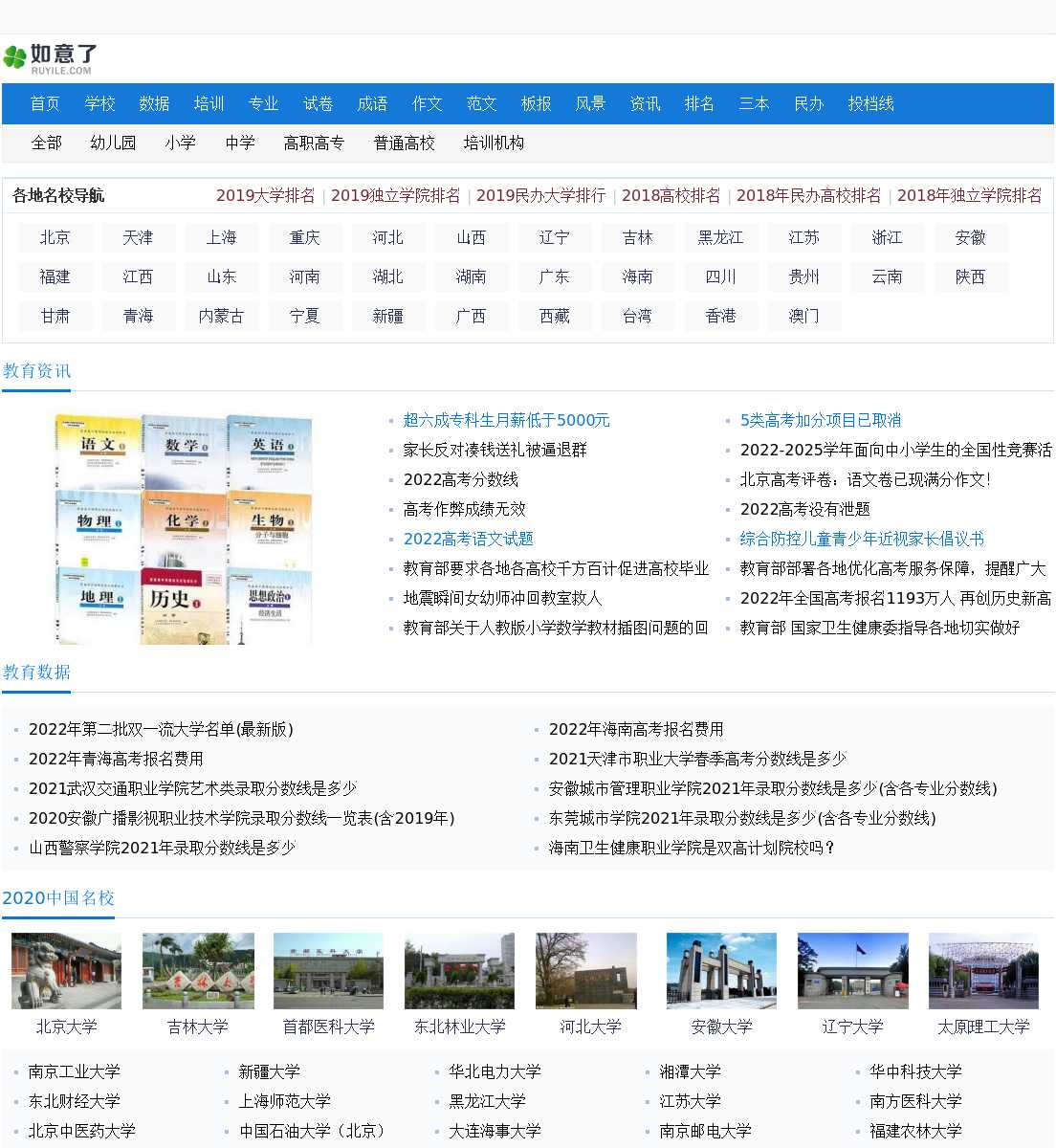Image resolution: width=1056 pixels, height=1148 pixels.
Task: Open the 南京工业大学 list link
Action: tap(74, 1071)
